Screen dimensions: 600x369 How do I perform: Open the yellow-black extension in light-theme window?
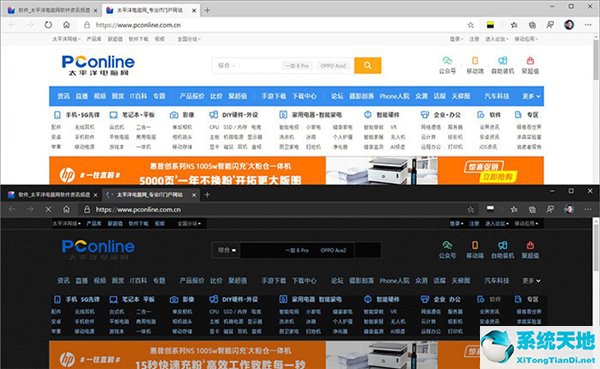point(490,25)
